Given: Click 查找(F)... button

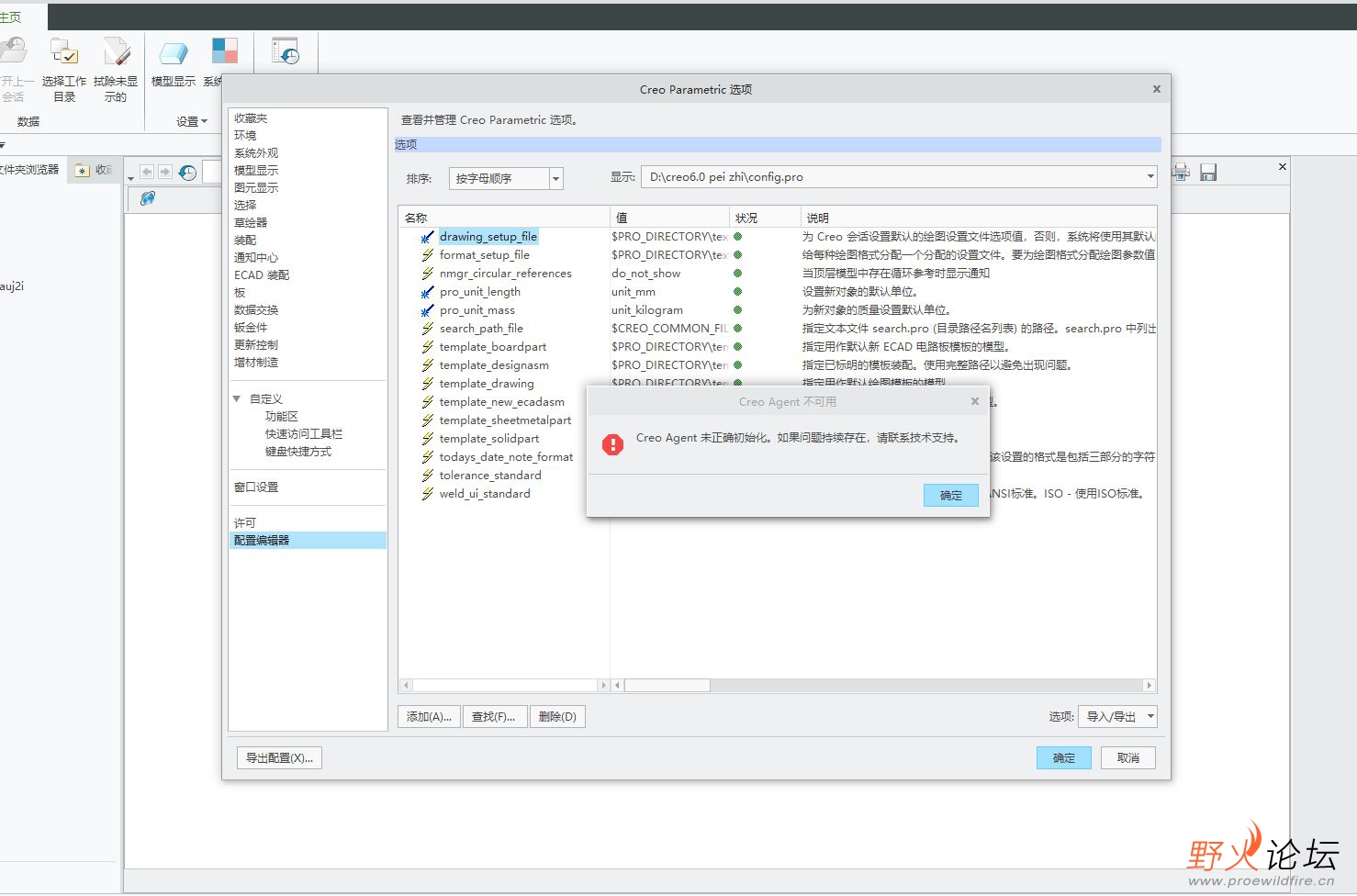Looking at the screenshot, I should coord(494,717).
